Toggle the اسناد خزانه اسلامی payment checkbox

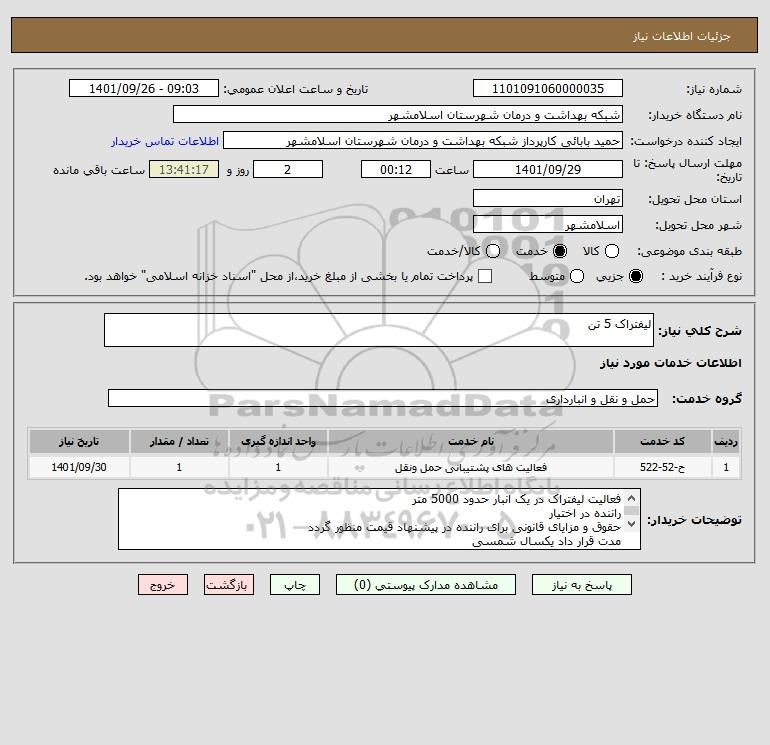485,276
